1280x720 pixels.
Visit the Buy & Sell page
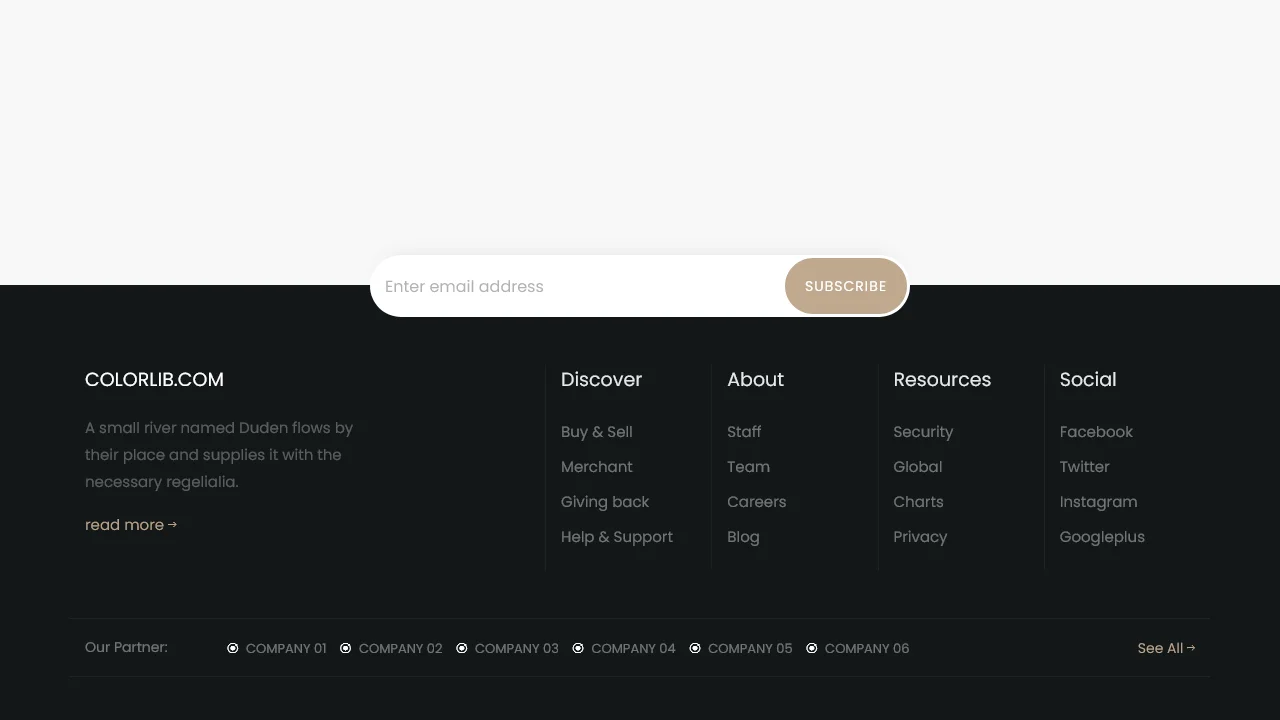point(596,432)
